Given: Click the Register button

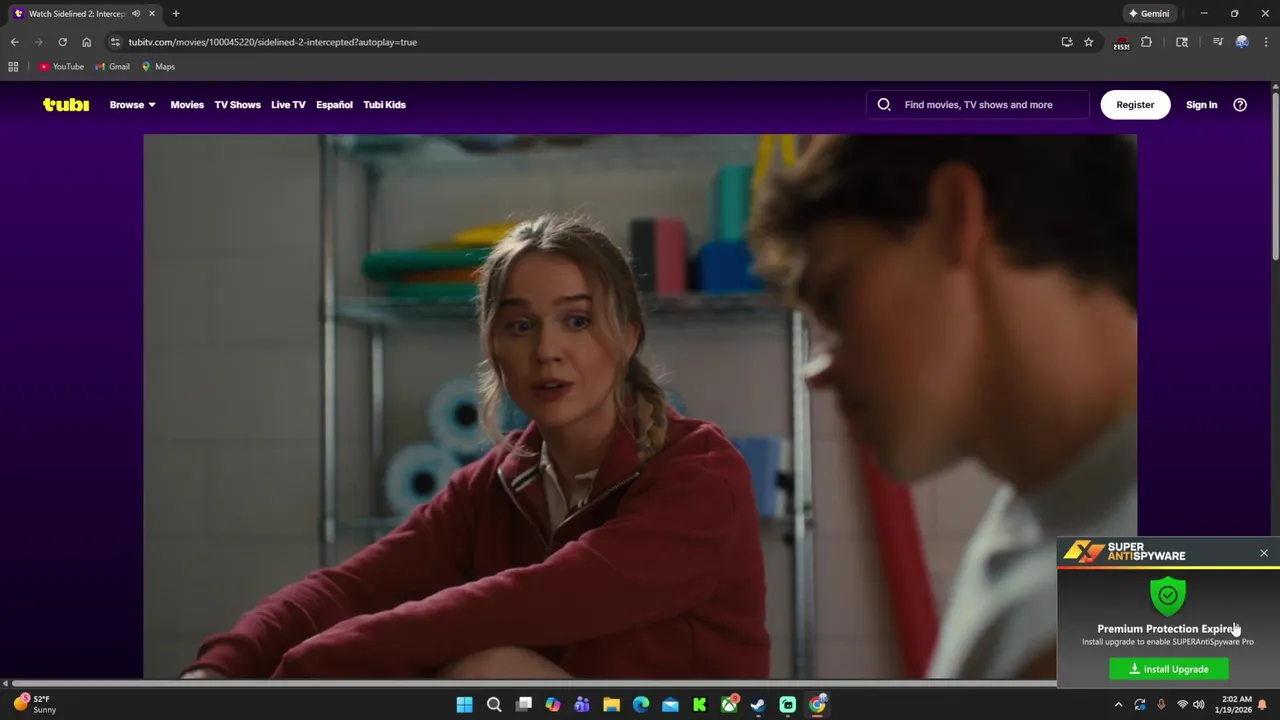Looking at the screenshot, I should [x=1135, y=104].
